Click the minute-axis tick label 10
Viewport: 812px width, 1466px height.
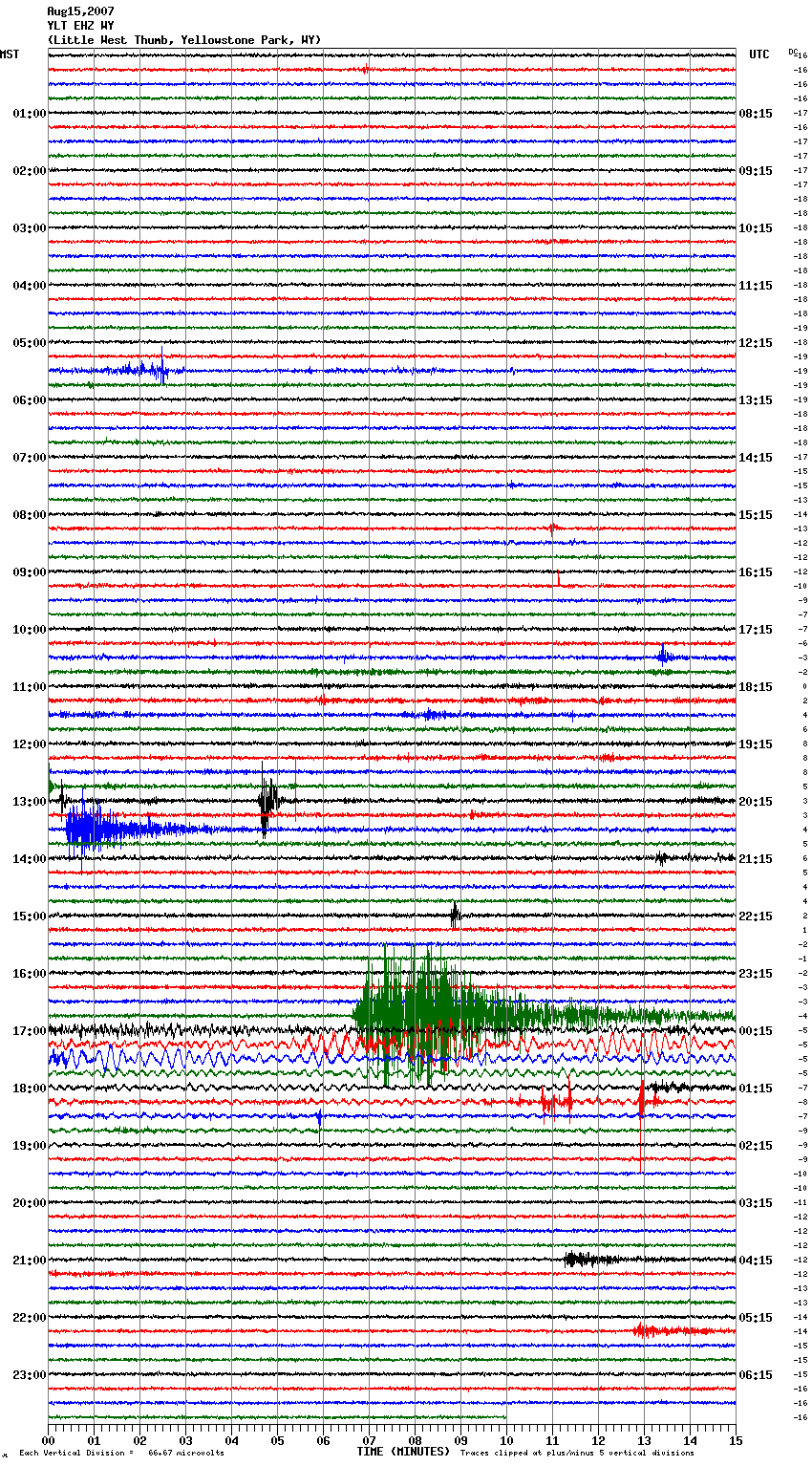coord(506,1441)
